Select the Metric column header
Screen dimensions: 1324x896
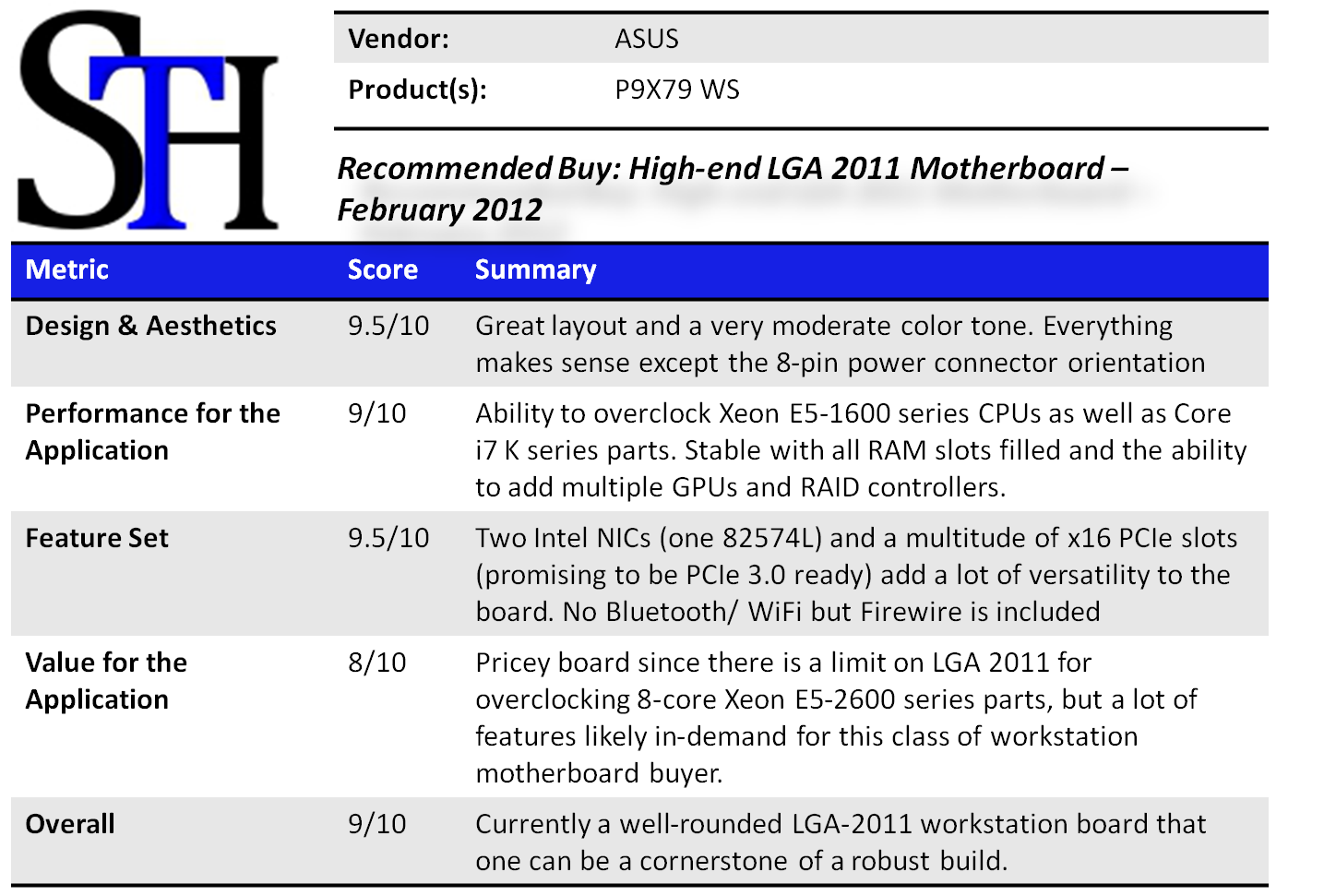[67, 269]
